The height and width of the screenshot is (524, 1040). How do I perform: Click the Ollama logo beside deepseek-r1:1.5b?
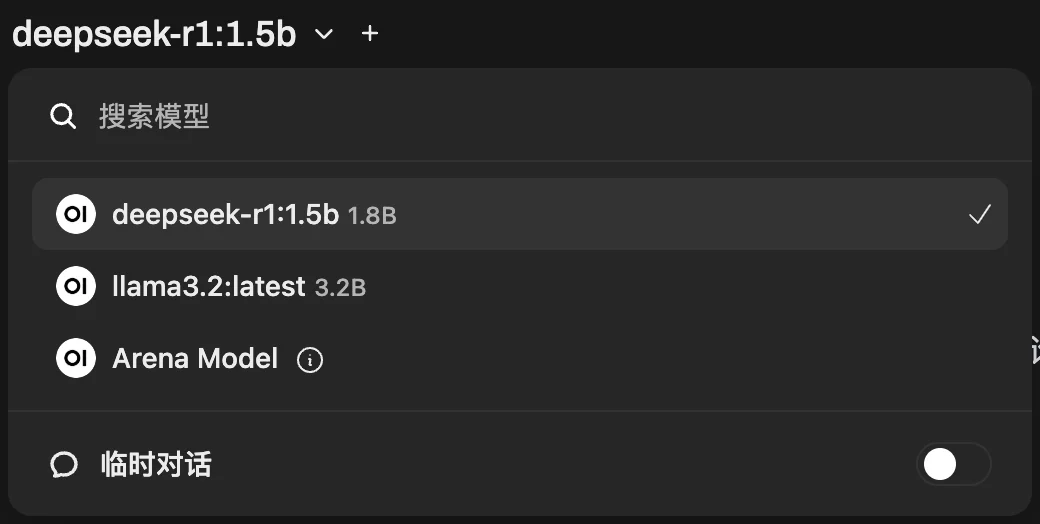(x=76, y=214)
